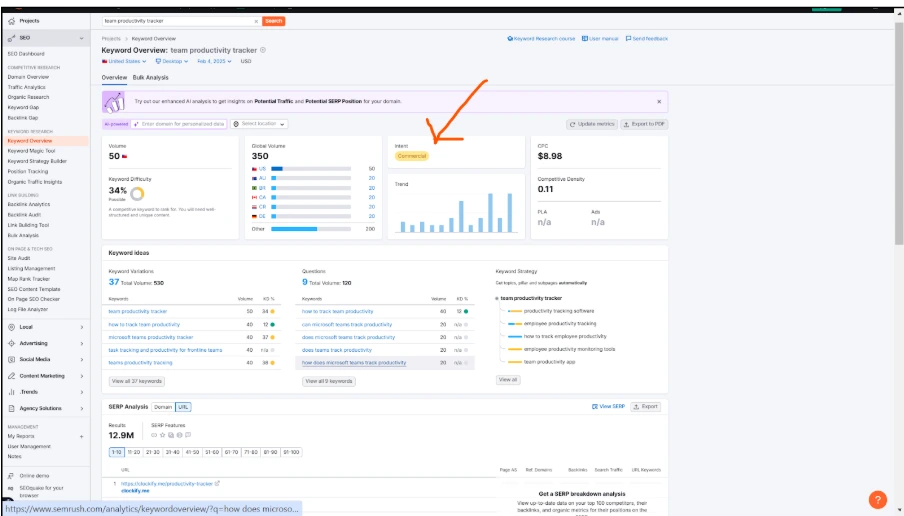The height and width of the screenshot is (516, 904).
Task: Switch to the Bulk Analysis tab
Action: [150, 77]
